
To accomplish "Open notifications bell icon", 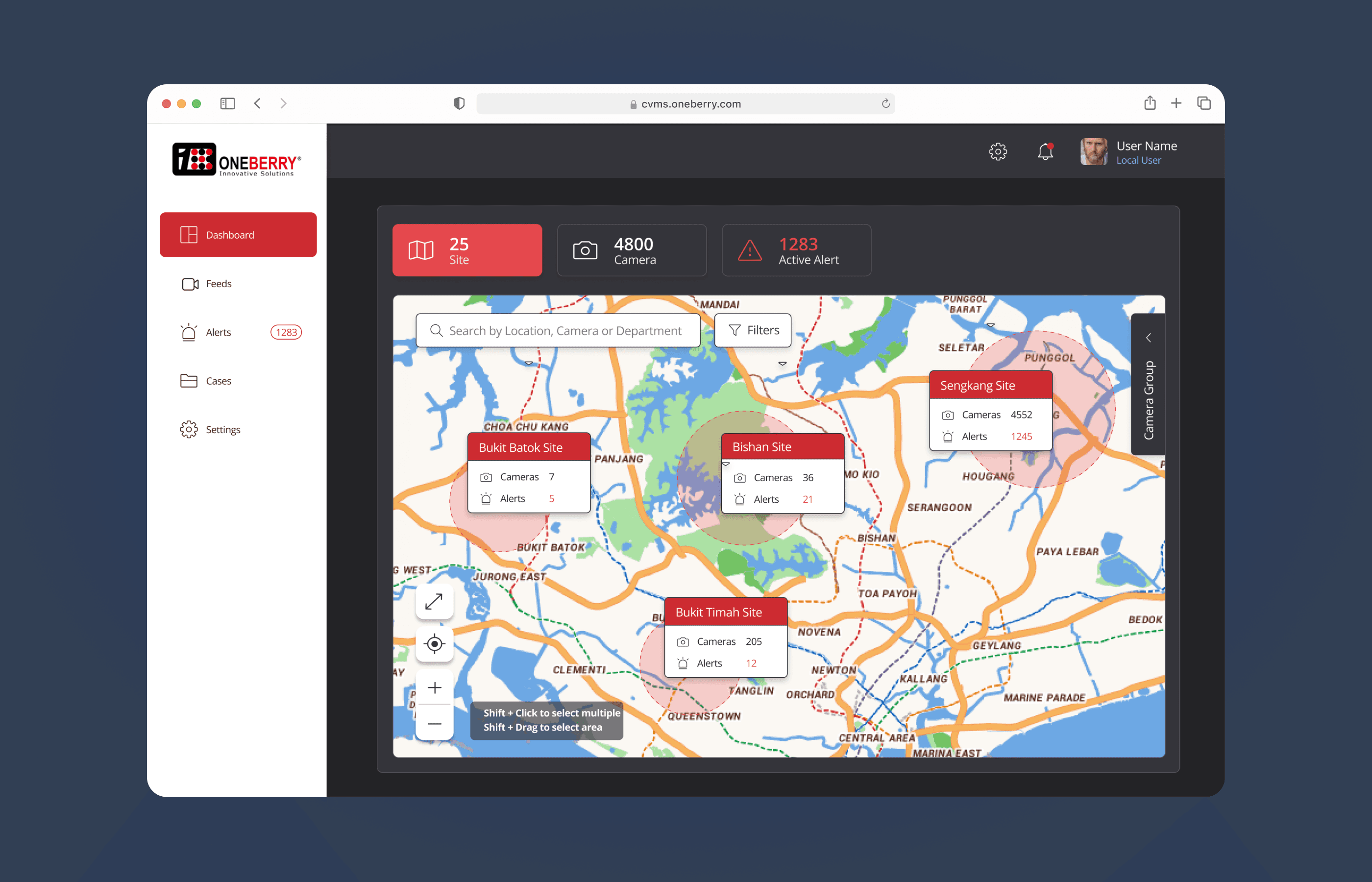I will 1046,152.
